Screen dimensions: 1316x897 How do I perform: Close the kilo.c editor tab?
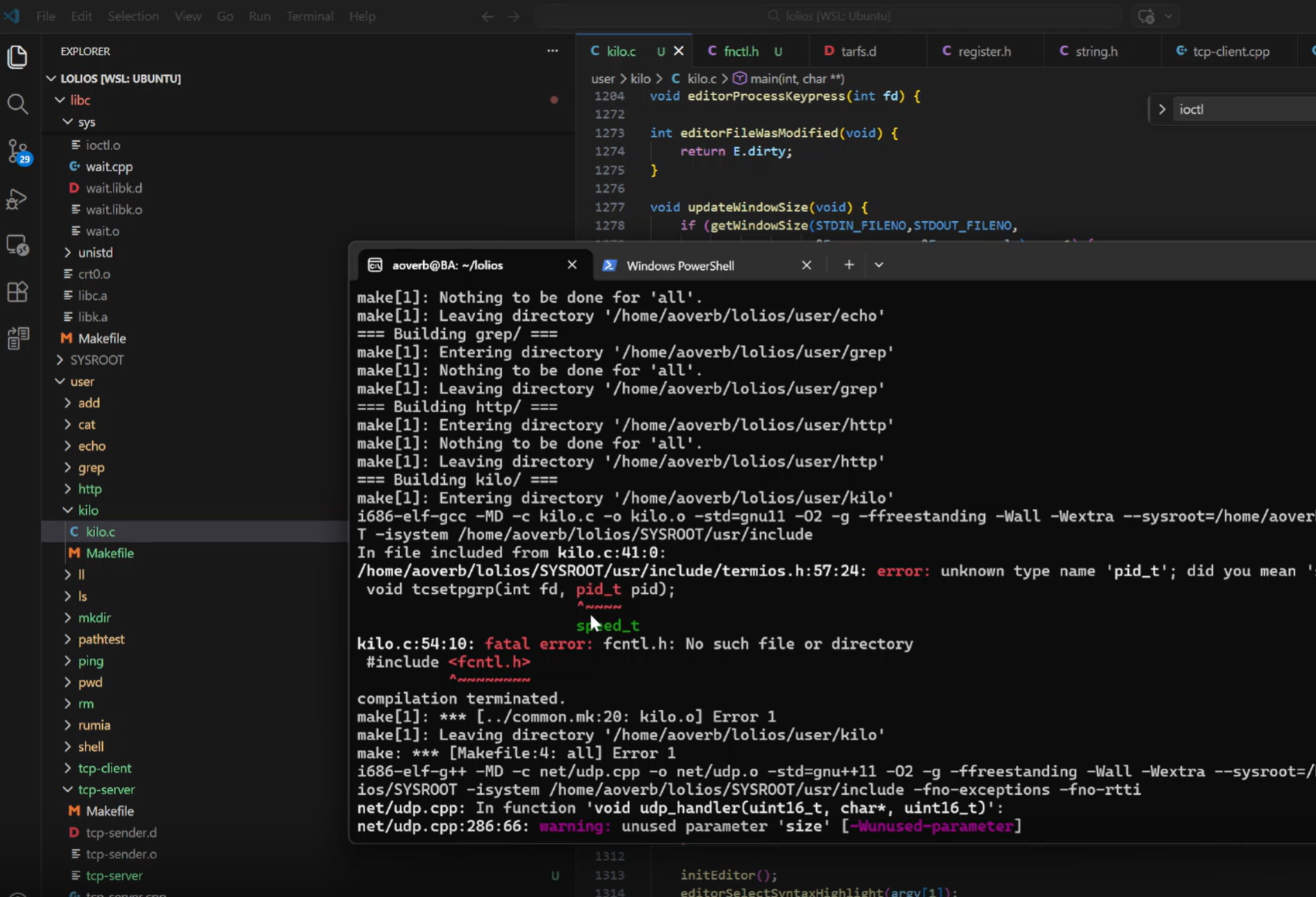coord(679,51)
